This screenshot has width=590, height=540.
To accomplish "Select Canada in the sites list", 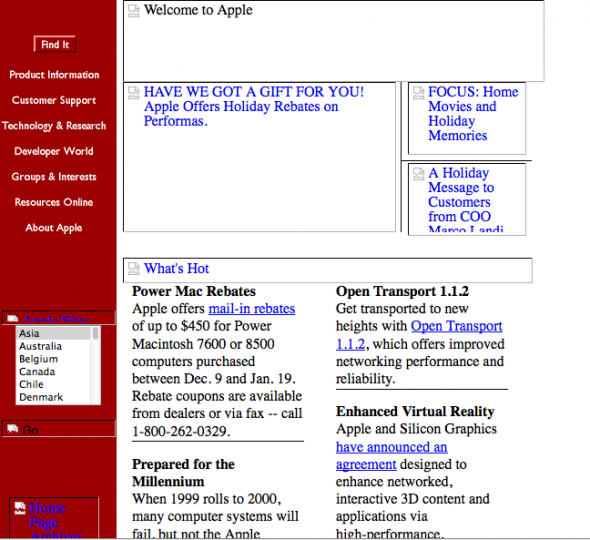I will coord(53,372).
